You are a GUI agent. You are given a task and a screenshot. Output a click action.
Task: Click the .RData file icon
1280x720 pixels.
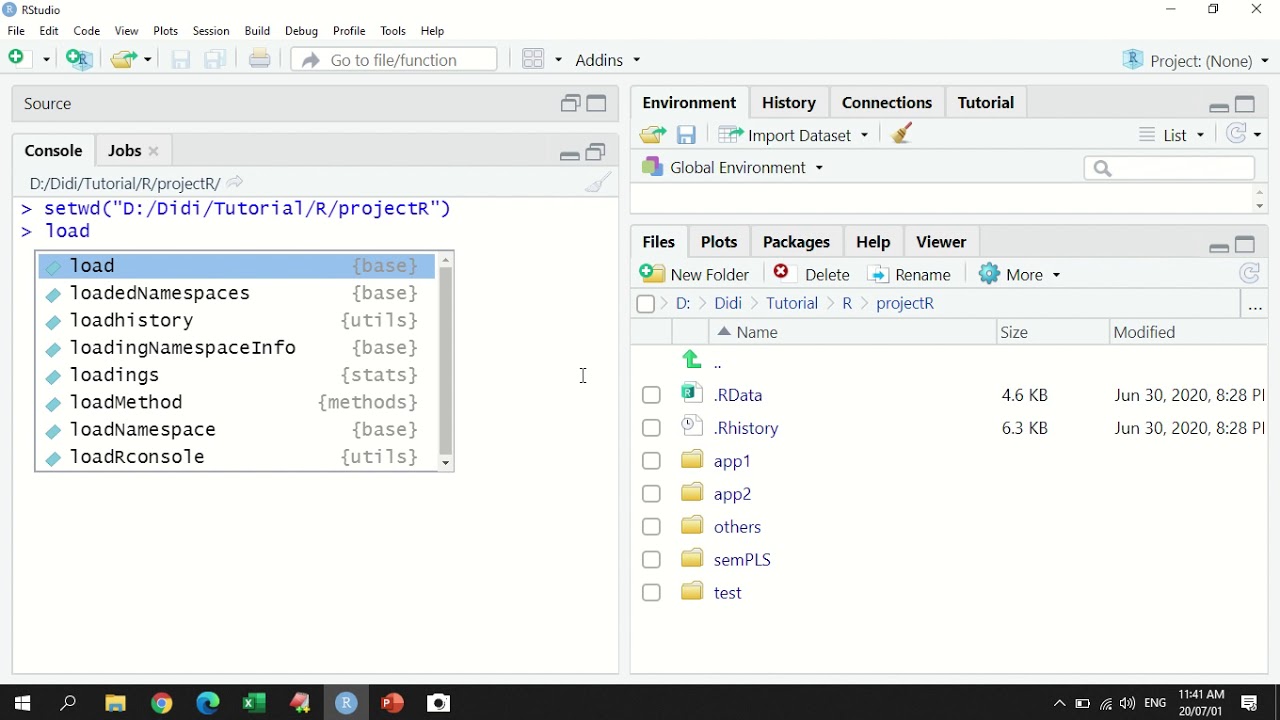click(x=692, y=394)
